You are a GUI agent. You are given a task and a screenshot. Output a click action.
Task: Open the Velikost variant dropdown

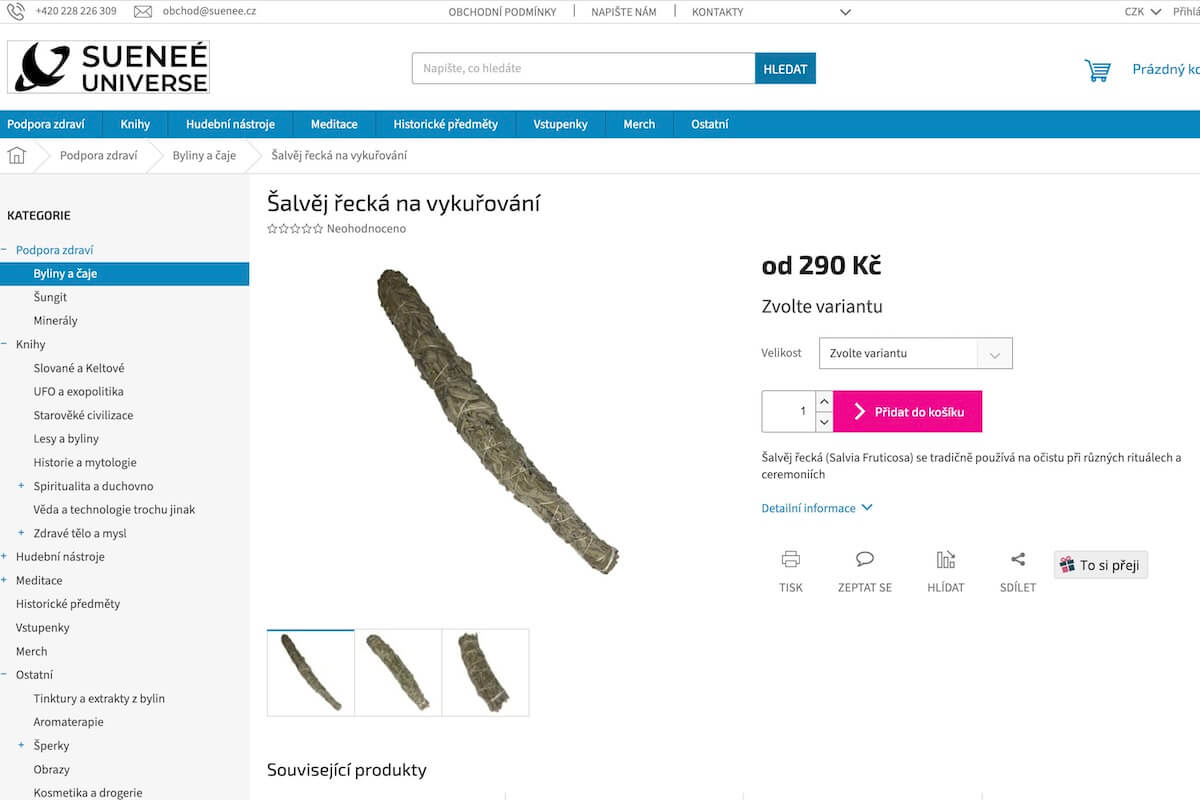(x=915, y=353)
